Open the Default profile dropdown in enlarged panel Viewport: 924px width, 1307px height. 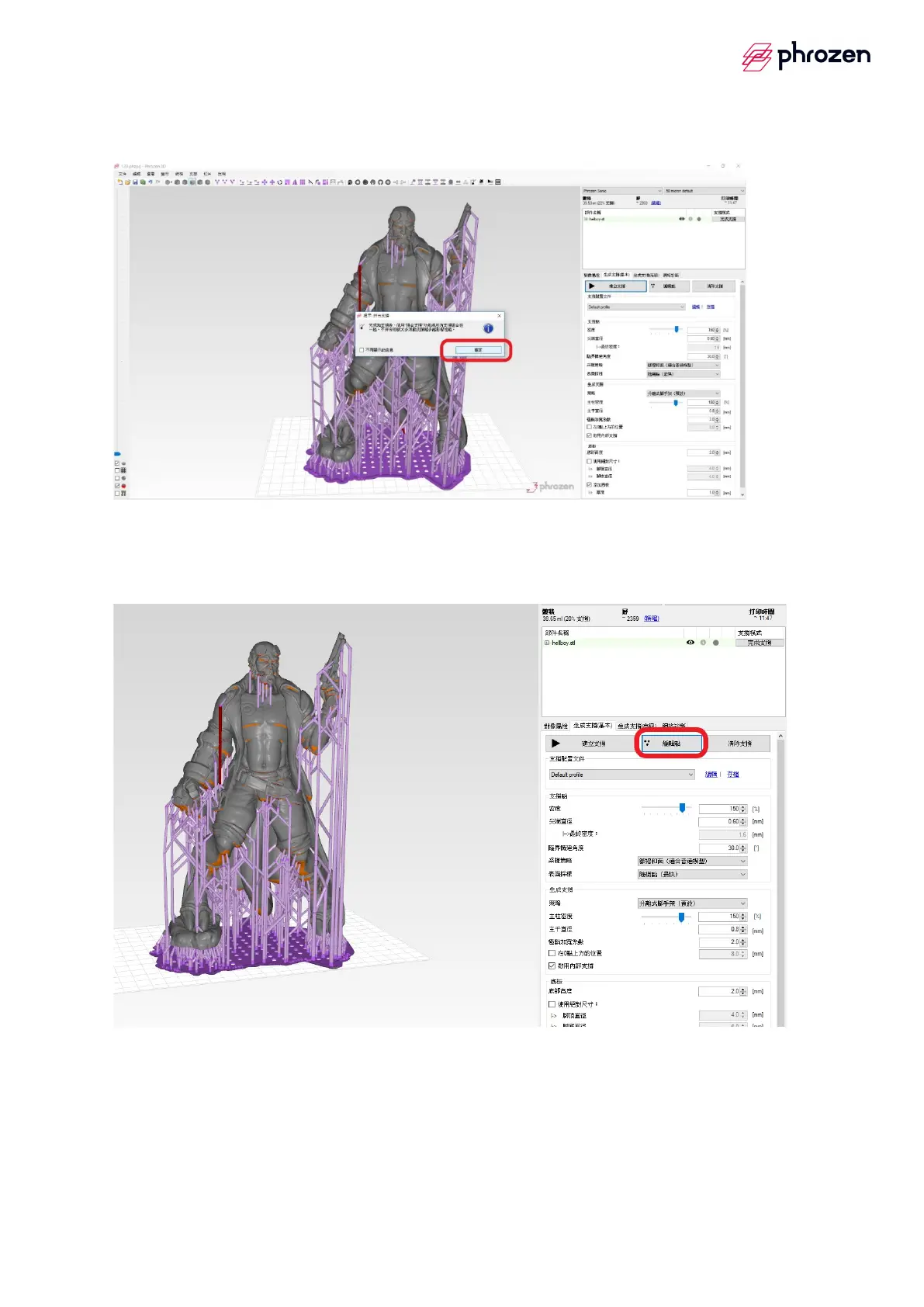pyautogui.click(x=621, y=775)
